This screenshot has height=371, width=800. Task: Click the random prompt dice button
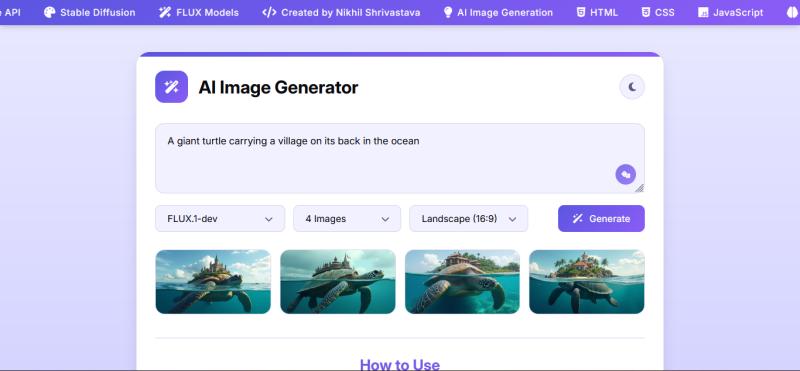click(626, 175)
